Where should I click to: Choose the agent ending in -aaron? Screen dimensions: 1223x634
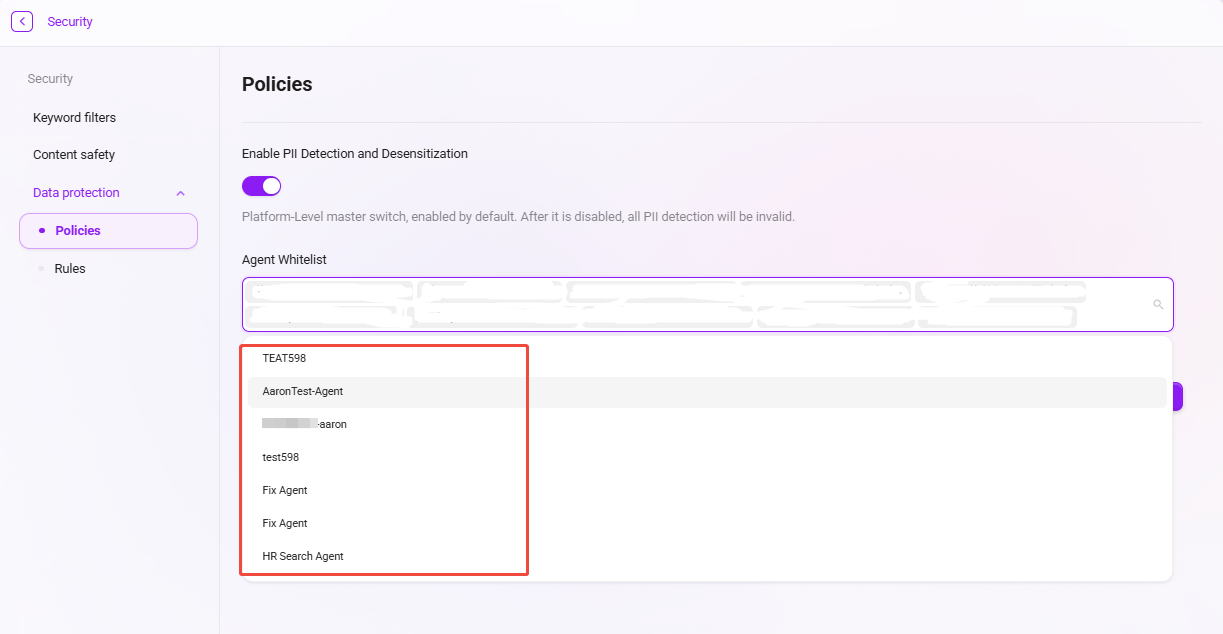click(x=707, y=424)
